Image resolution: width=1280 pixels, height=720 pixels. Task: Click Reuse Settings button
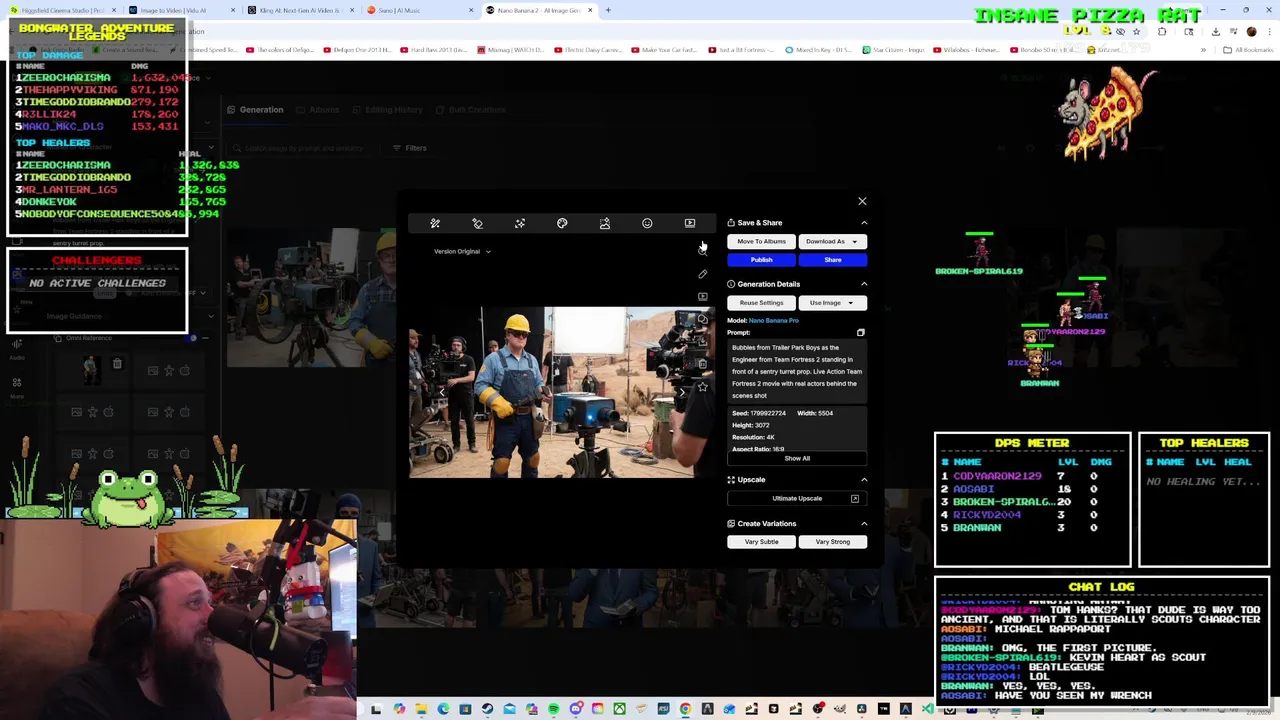762,303
